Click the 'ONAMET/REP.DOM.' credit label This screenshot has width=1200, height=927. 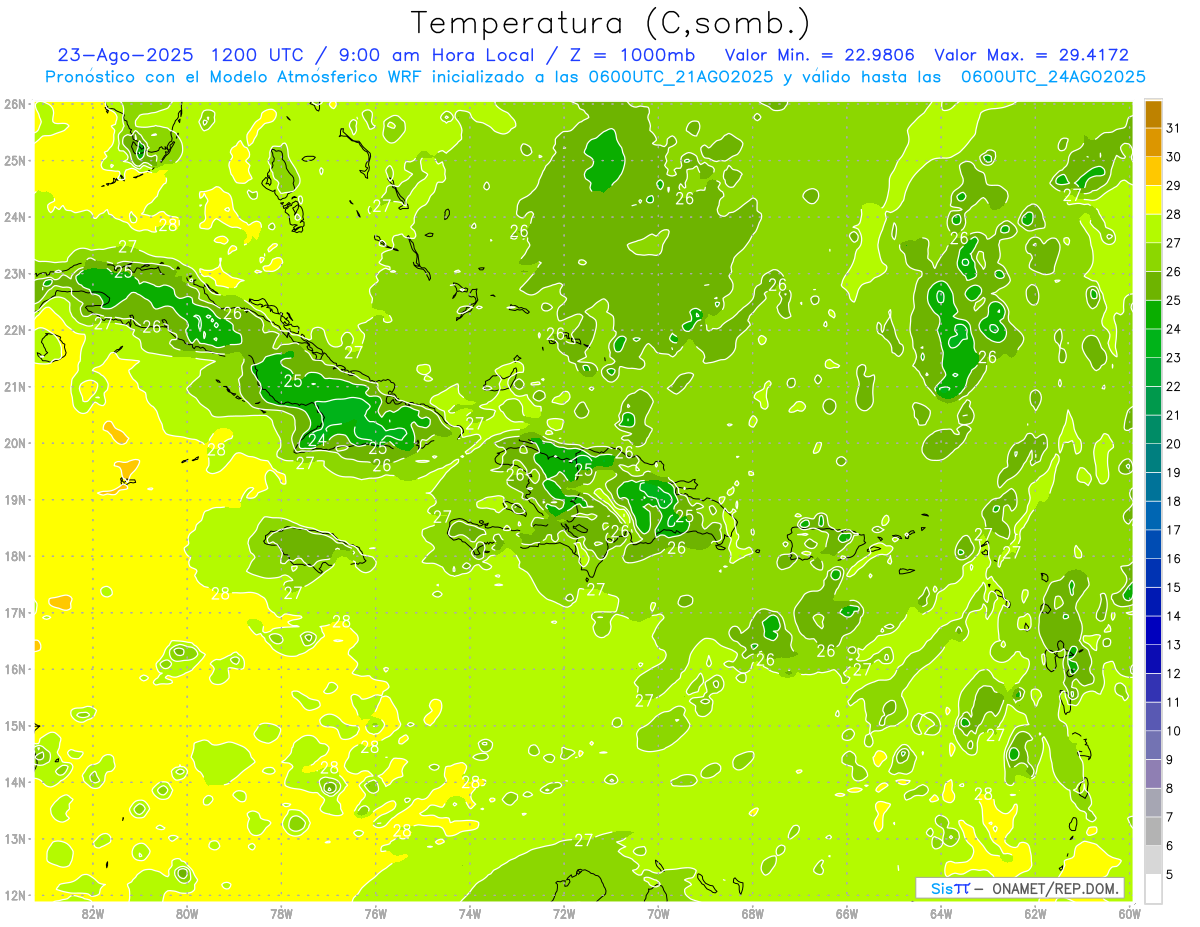(x=1057, y=888)
